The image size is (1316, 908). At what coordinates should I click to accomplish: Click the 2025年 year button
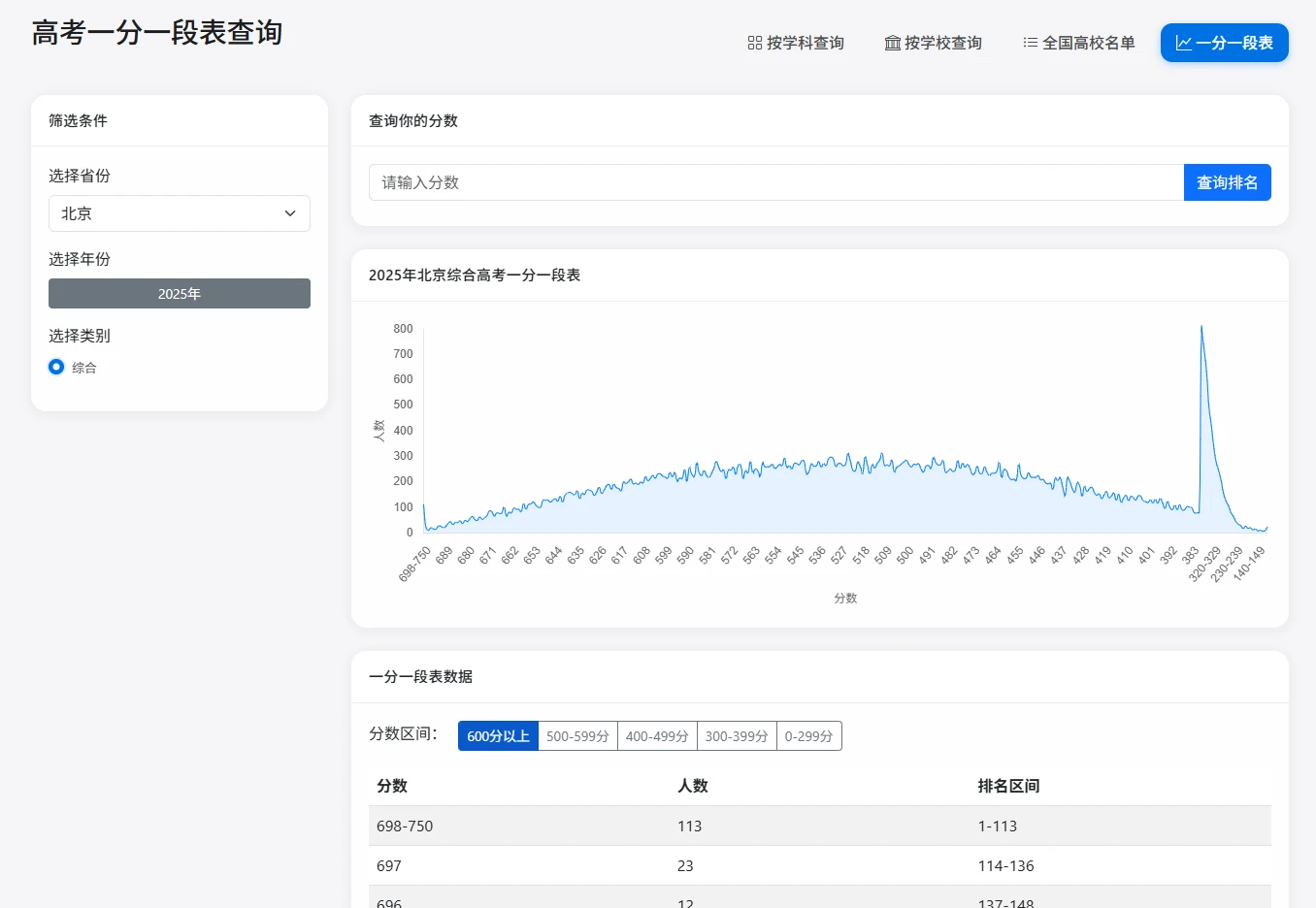pos(180,294)
